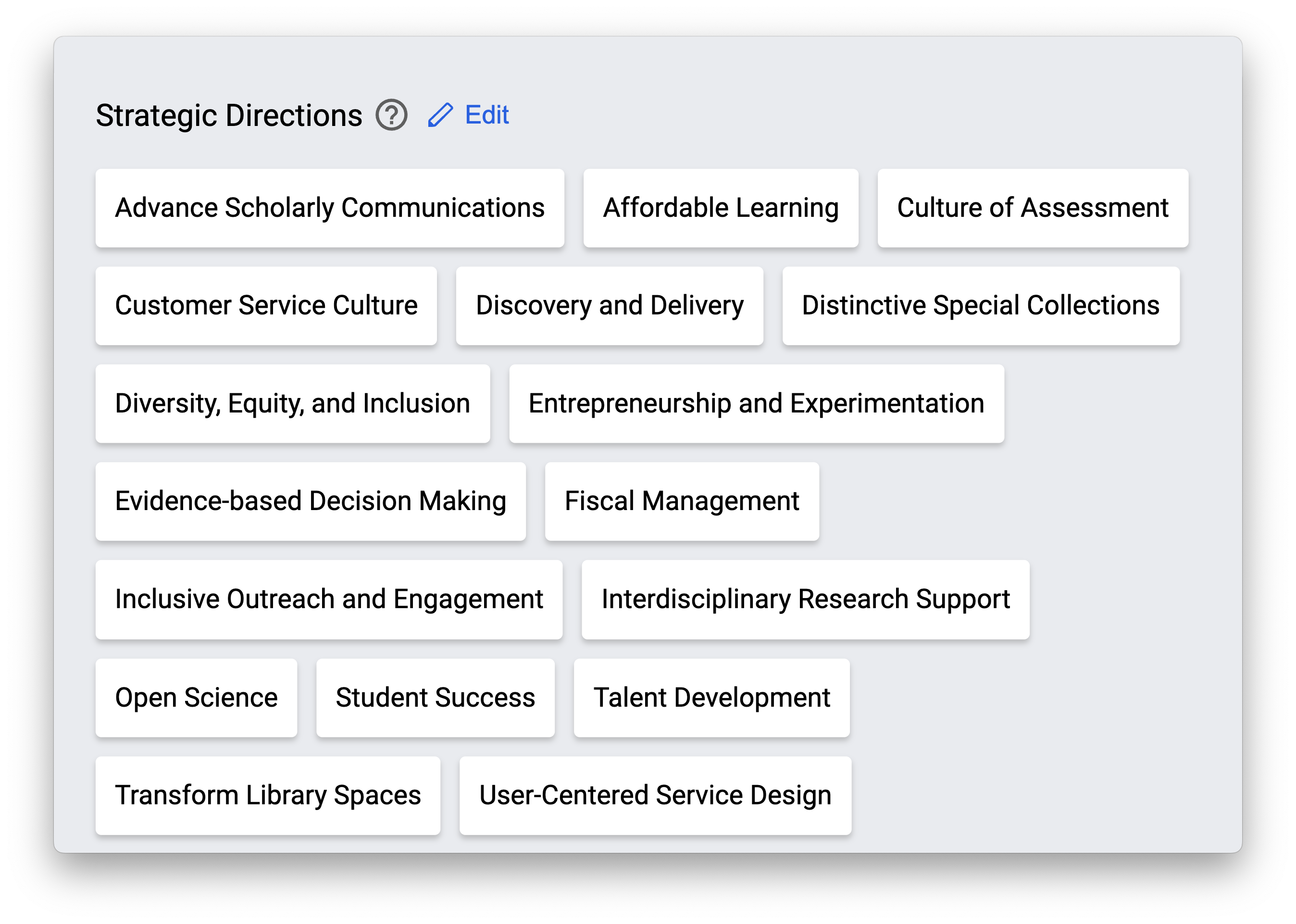Screen dimensions: 1296x924
Task: Click Entrepreneurship and Experimentation tag
Action: (756, 403)
